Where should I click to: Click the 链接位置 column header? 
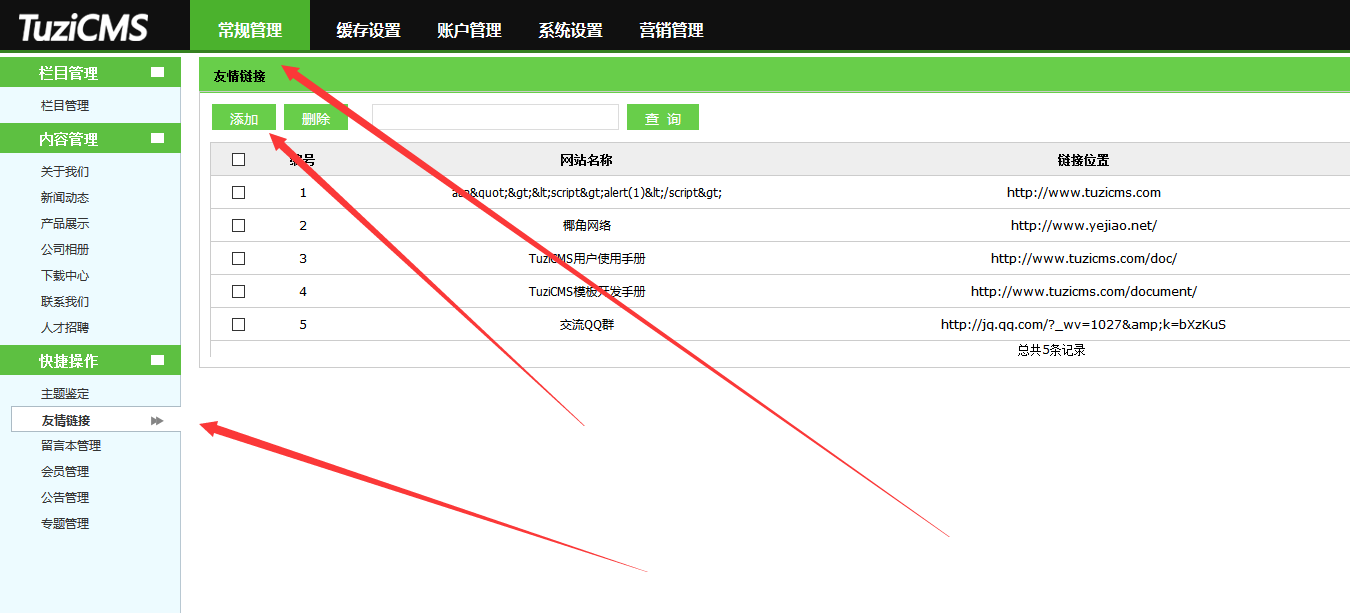pyautogui.click(x=1083, y=160)
